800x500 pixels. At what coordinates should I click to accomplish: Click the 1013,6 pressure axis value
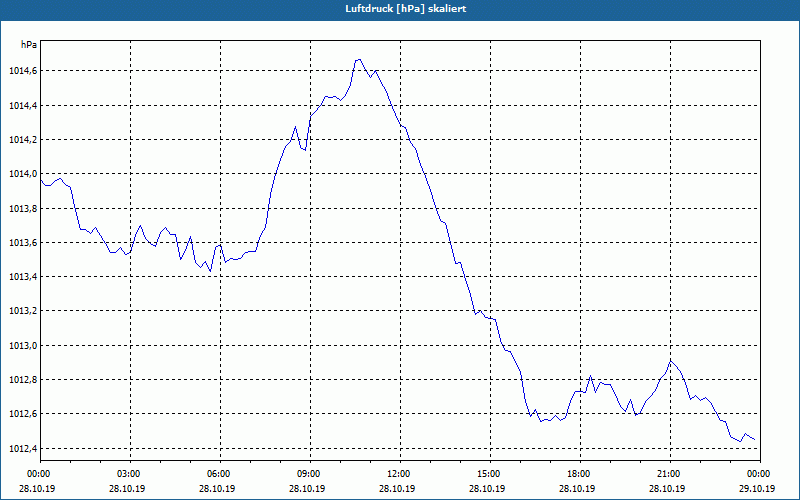[23, 243]
